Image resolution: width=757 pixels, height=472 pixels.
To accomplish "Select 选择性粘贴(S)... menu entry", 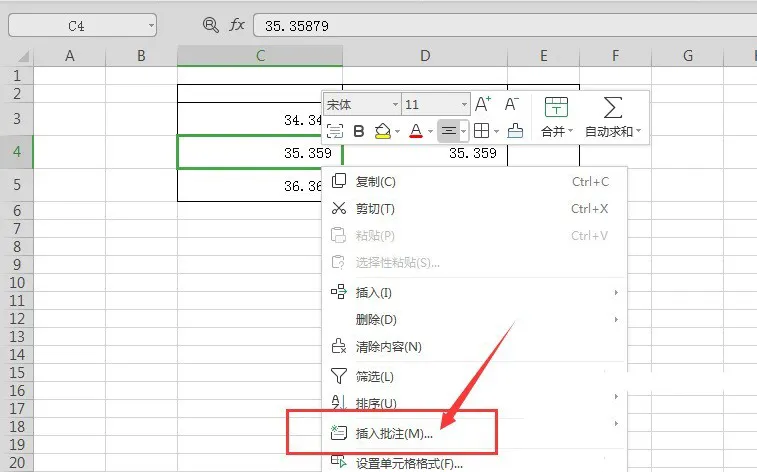I will [475, 263].
